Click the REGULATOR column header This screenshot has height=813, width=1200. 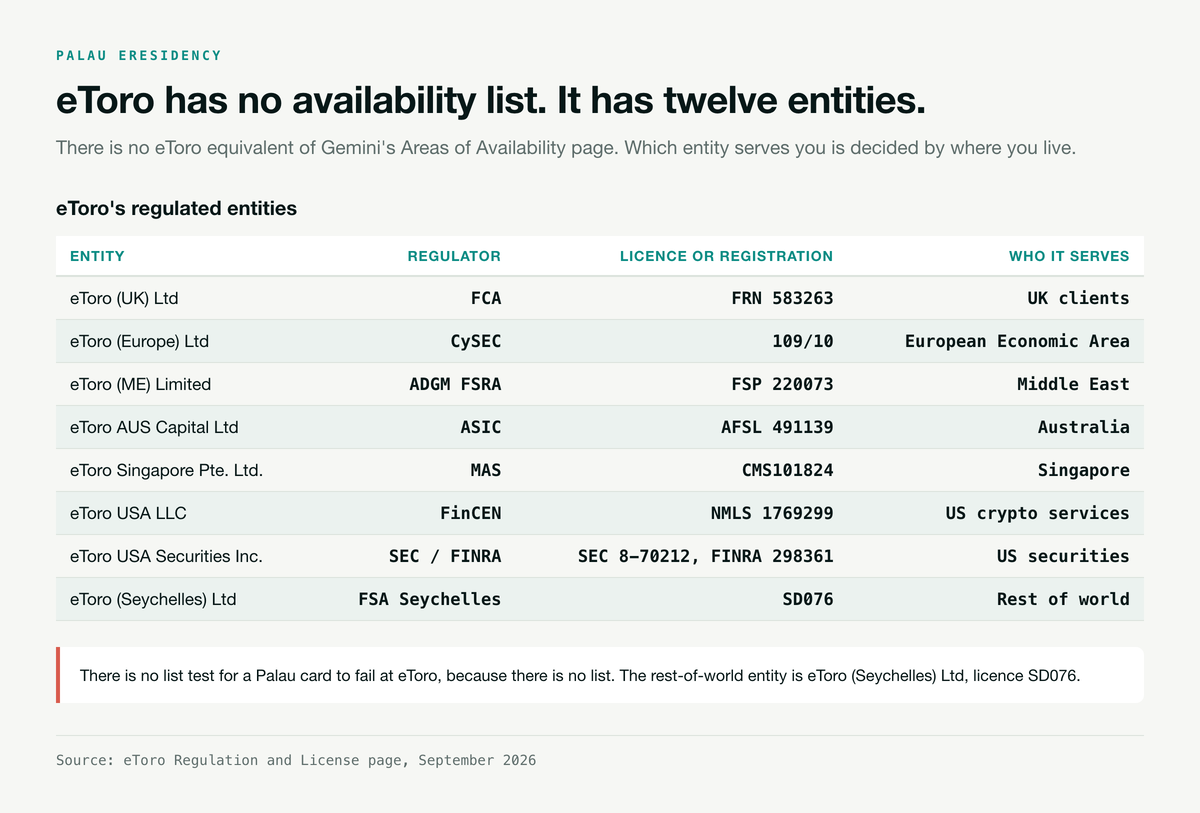pyautogui.click(x=454, y=256)
